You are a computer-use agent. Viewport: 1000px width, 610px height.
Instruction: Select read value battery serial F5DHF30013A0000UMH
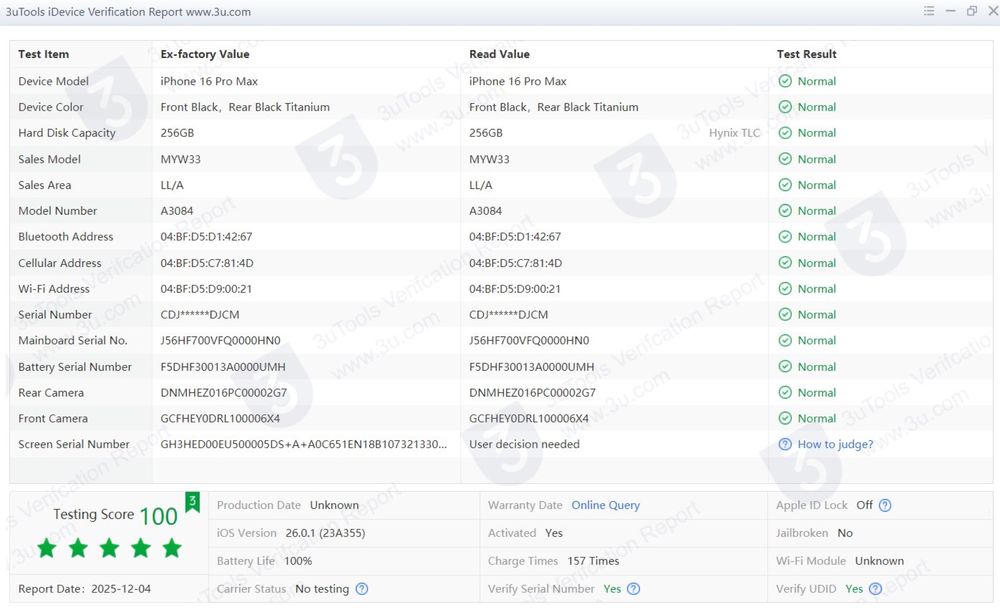point(531,367)
